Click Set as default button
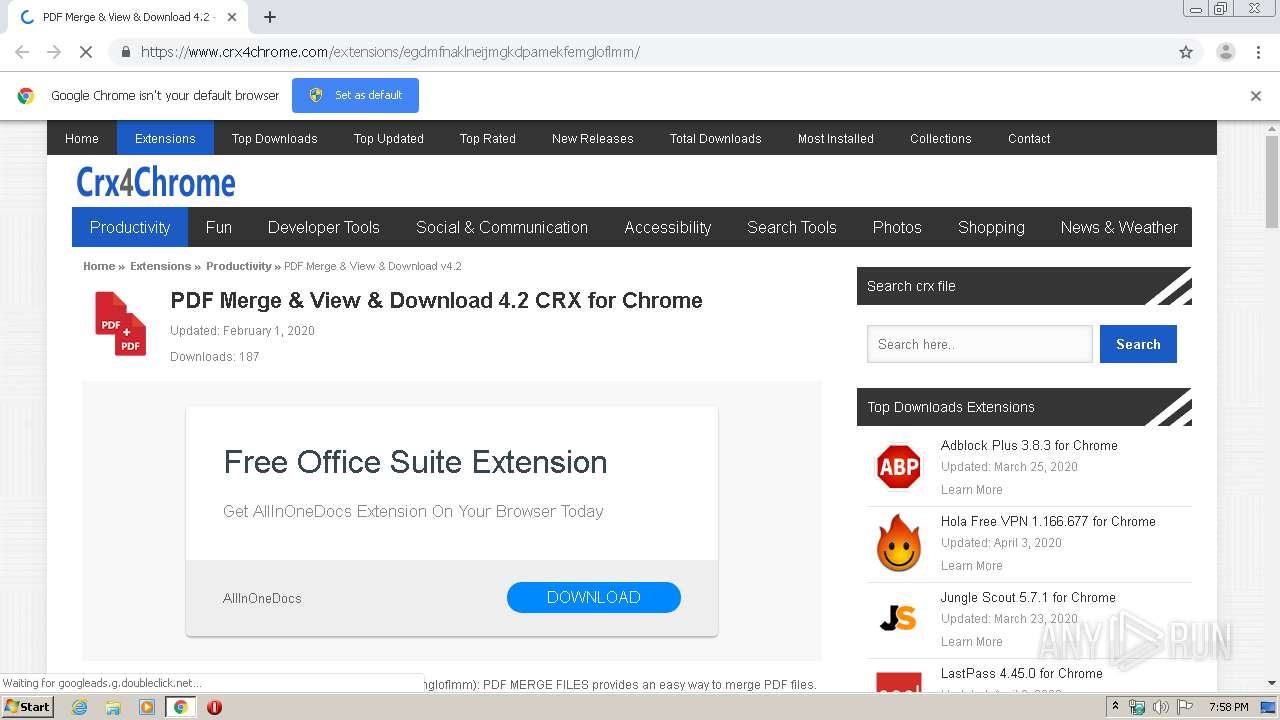The width and height of the screenshot is (1280, 720). point(355,95)
